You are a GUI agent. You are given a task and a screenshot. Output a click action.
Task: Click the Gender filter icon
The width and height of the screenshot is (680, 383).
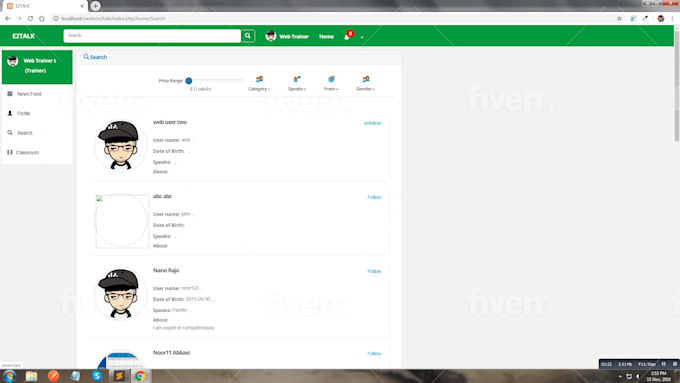coord(366,79)
